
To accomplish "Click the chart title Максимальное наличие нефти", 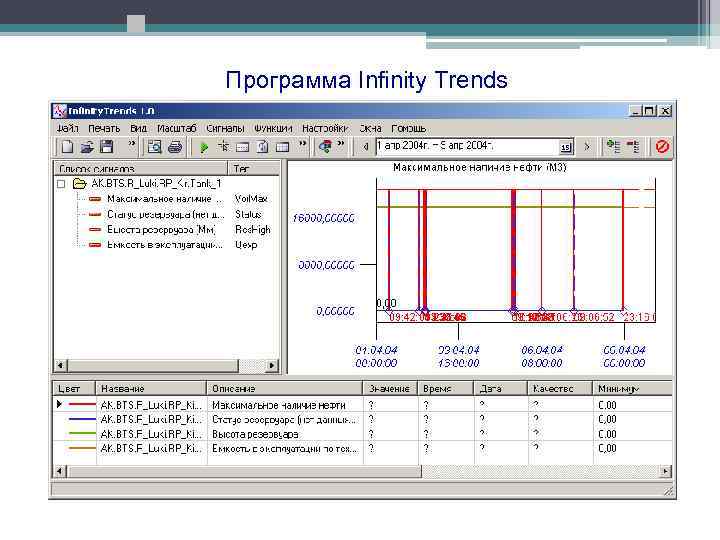I will point(479,168).
